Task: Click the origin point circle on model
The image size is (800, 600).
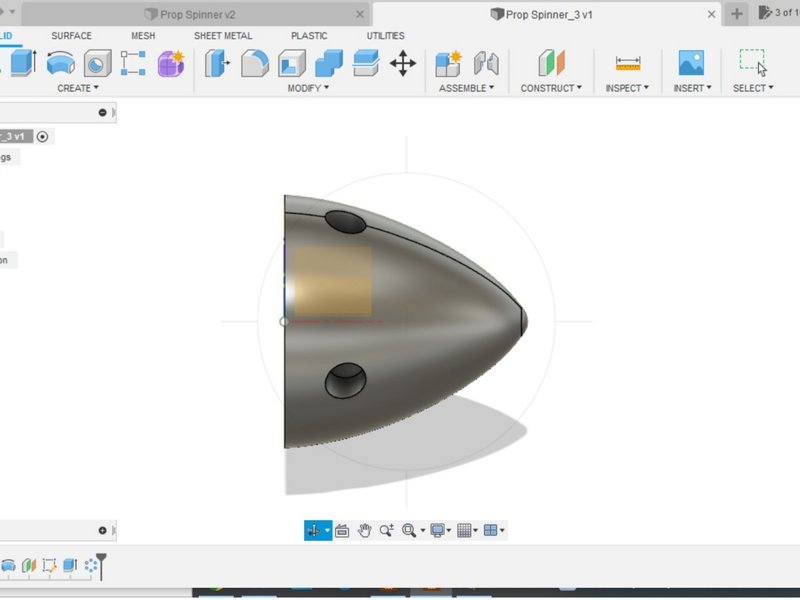Action: pos(284,321)
